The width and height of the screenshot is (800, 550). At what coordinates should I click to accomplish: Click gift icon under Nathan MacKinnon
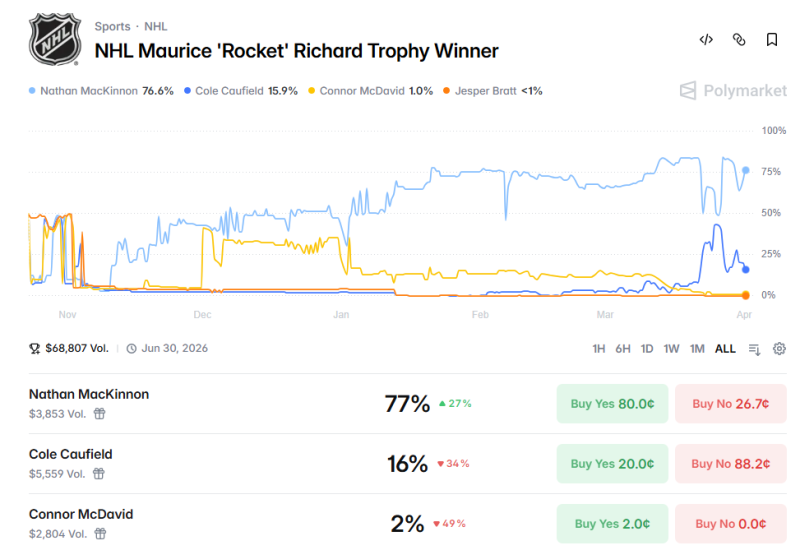(100, 413)
